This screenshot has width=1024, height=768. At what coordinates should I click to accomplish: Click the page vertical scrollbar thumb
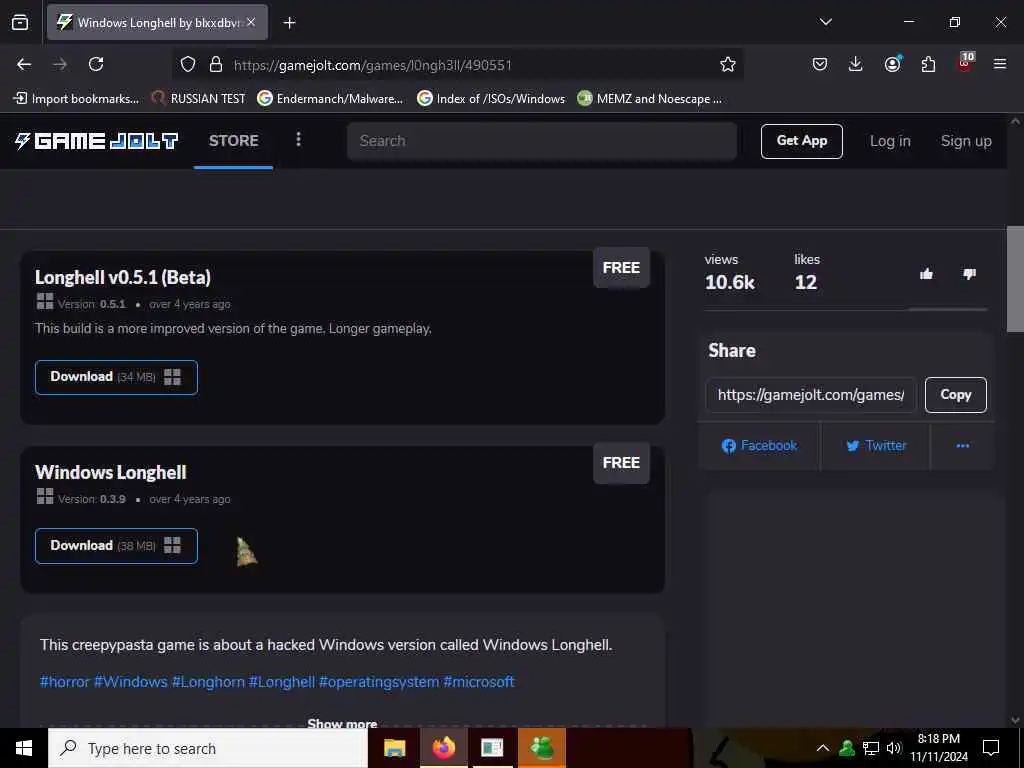pos(1014,279)
